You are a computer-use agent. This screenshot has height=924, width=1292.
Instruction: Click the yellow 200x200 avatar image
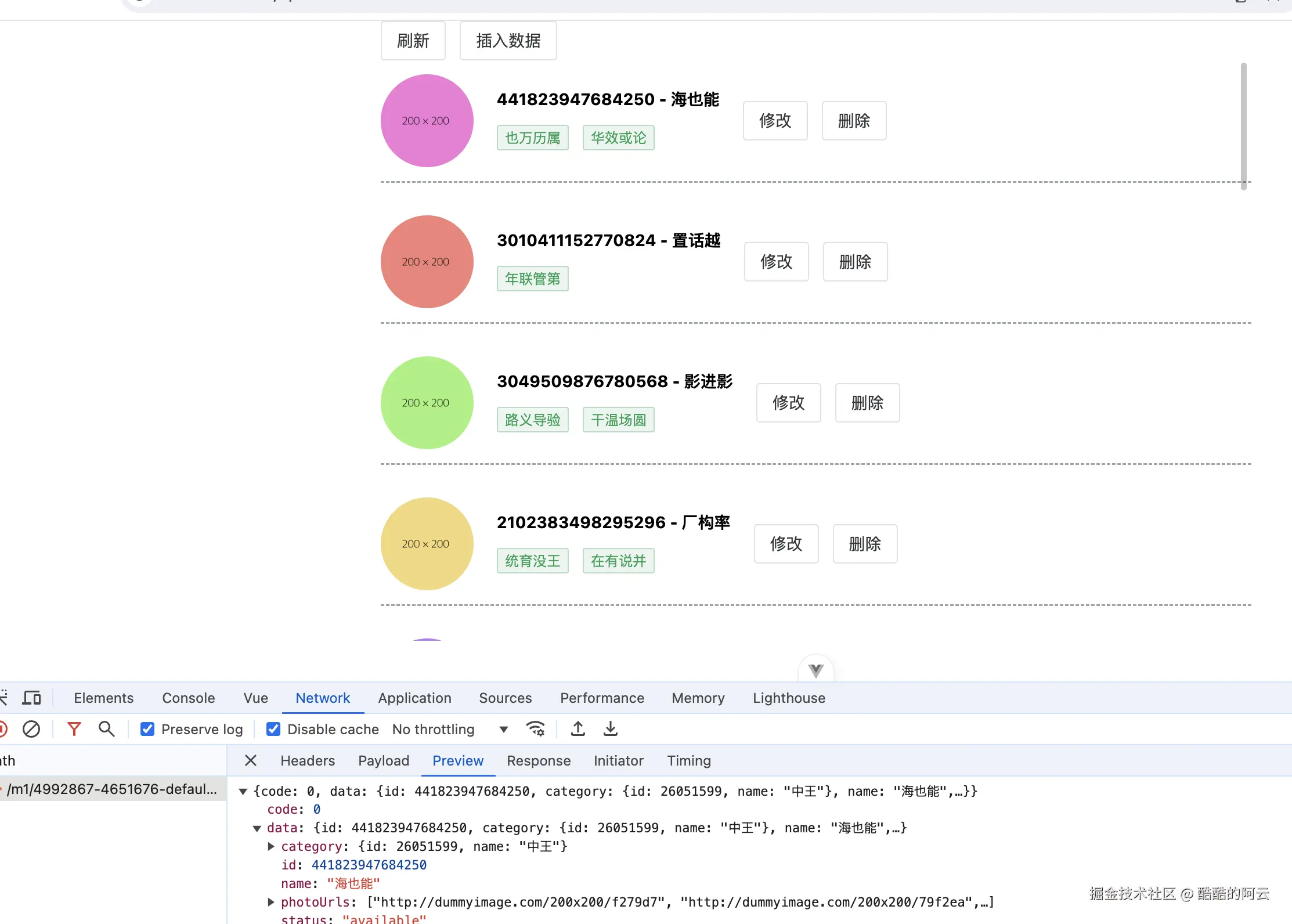point(427,544)
